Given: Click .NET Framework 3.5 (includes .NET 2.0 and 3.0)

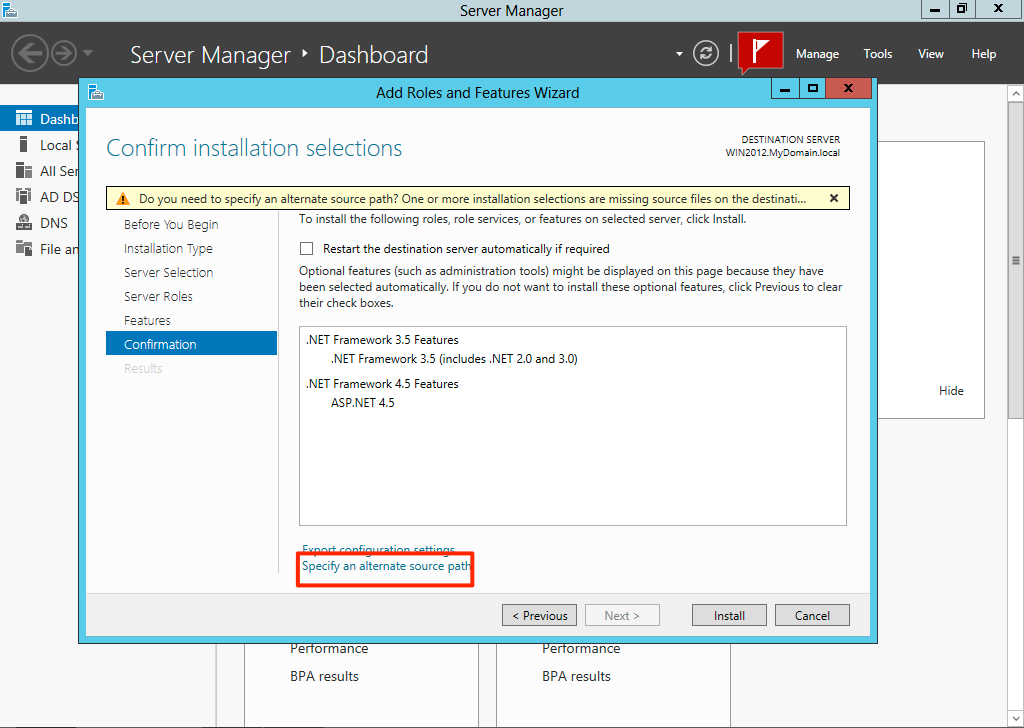Looking at the screenshot, I should [x=454, y=358].
